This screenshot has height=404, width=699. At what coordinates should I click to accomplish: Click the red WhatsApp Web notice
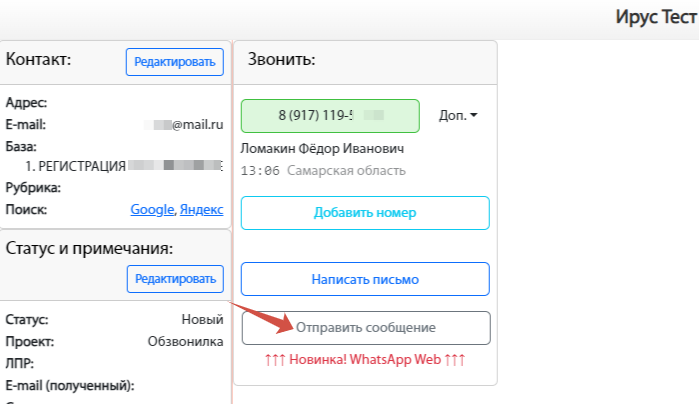click(x=365, y=358)
